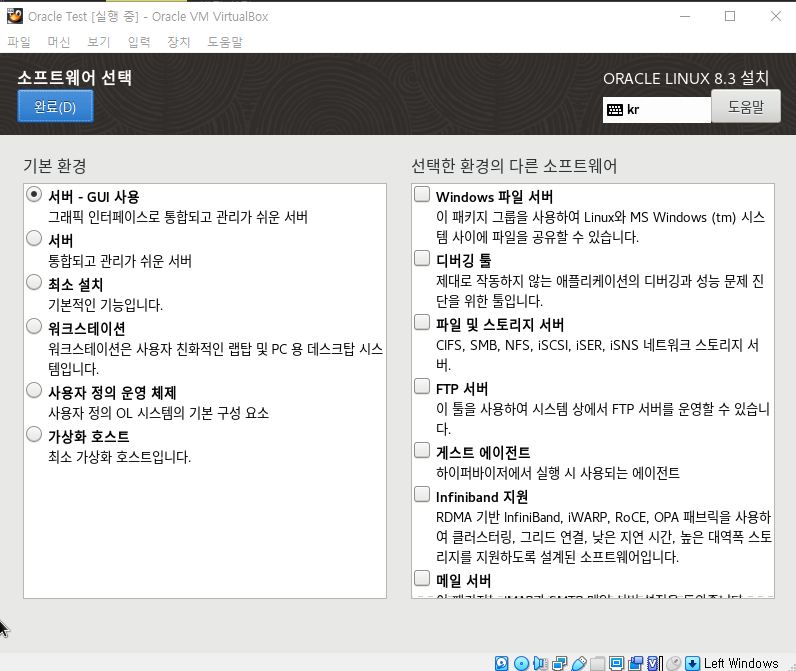This screenshot has width=796, height=671.
Task: Click the recording status icon
Action: tap(636, 663)
